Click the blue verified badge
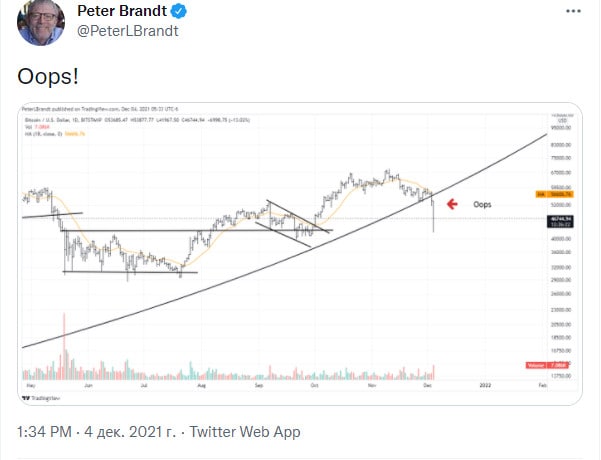 [180, 12]
